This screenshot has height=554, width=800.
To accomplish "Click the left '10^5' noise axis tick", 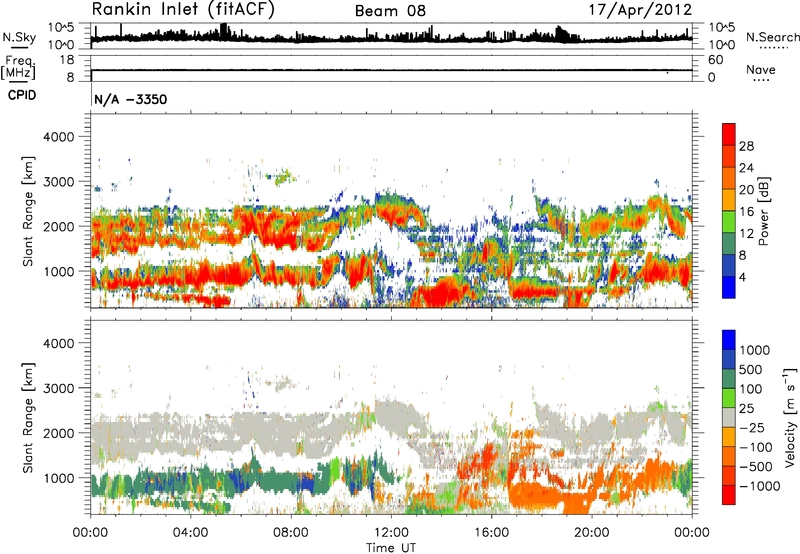I will (61, 28).
